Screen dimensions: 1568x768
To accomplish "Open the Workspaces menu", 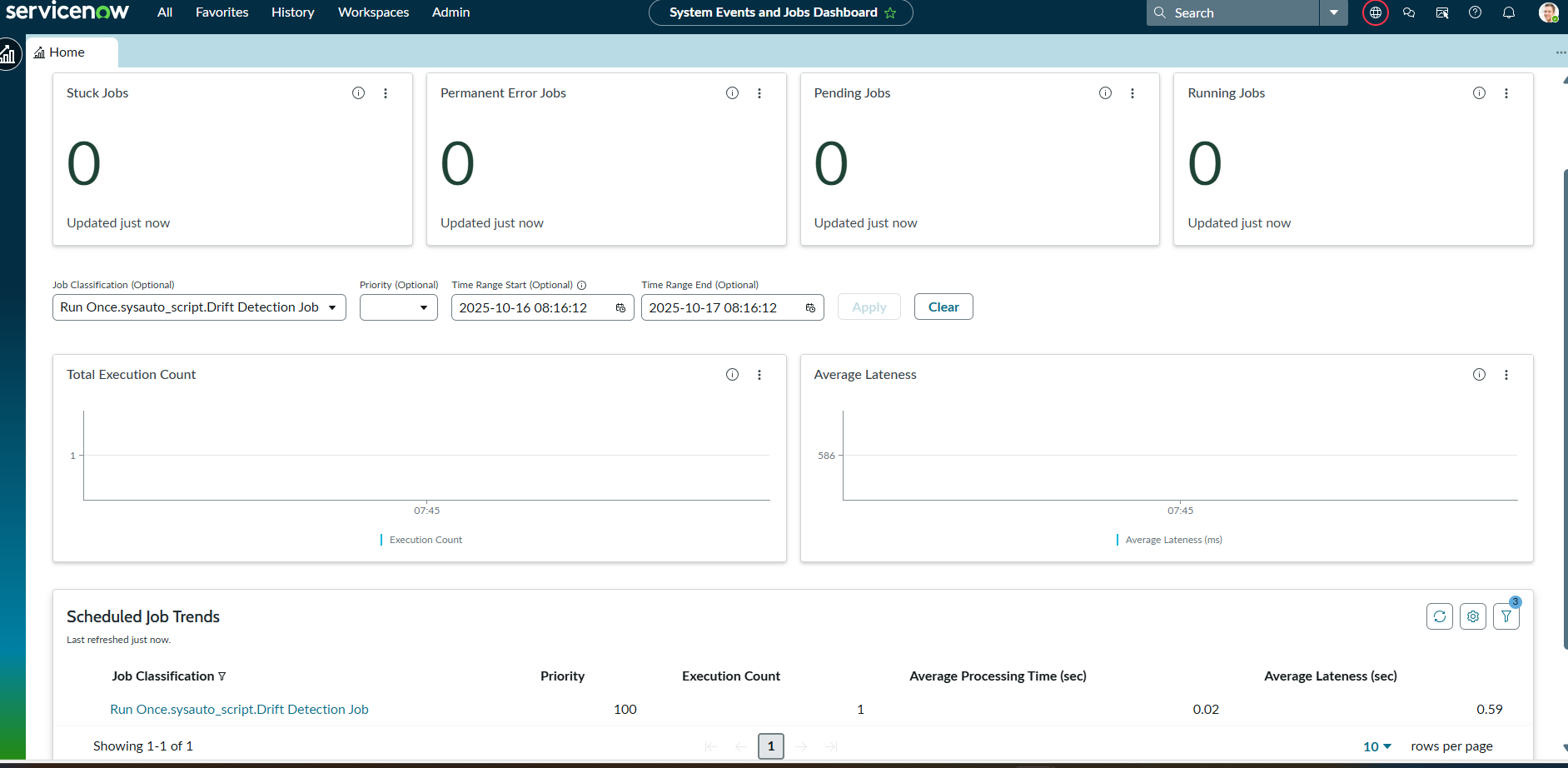I will click(373, 12).
